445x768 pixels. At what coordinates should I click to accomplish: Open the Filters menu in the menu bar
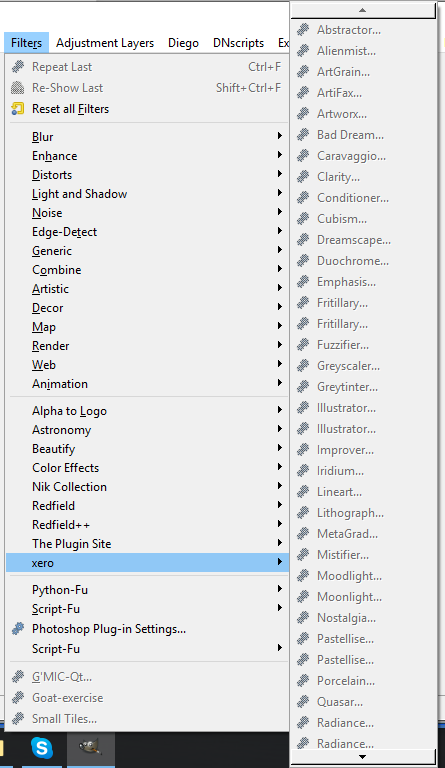[x=26, y=43]
